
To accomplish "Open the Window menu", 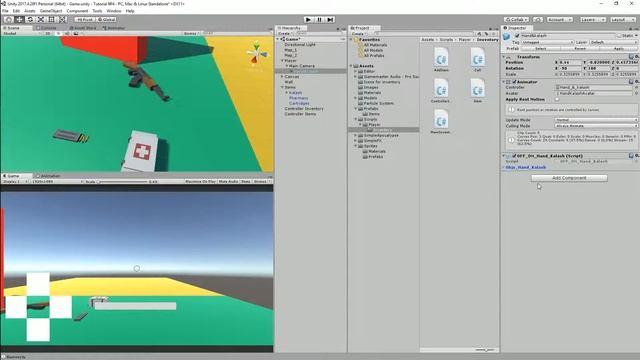I will [x=114, y=11].
